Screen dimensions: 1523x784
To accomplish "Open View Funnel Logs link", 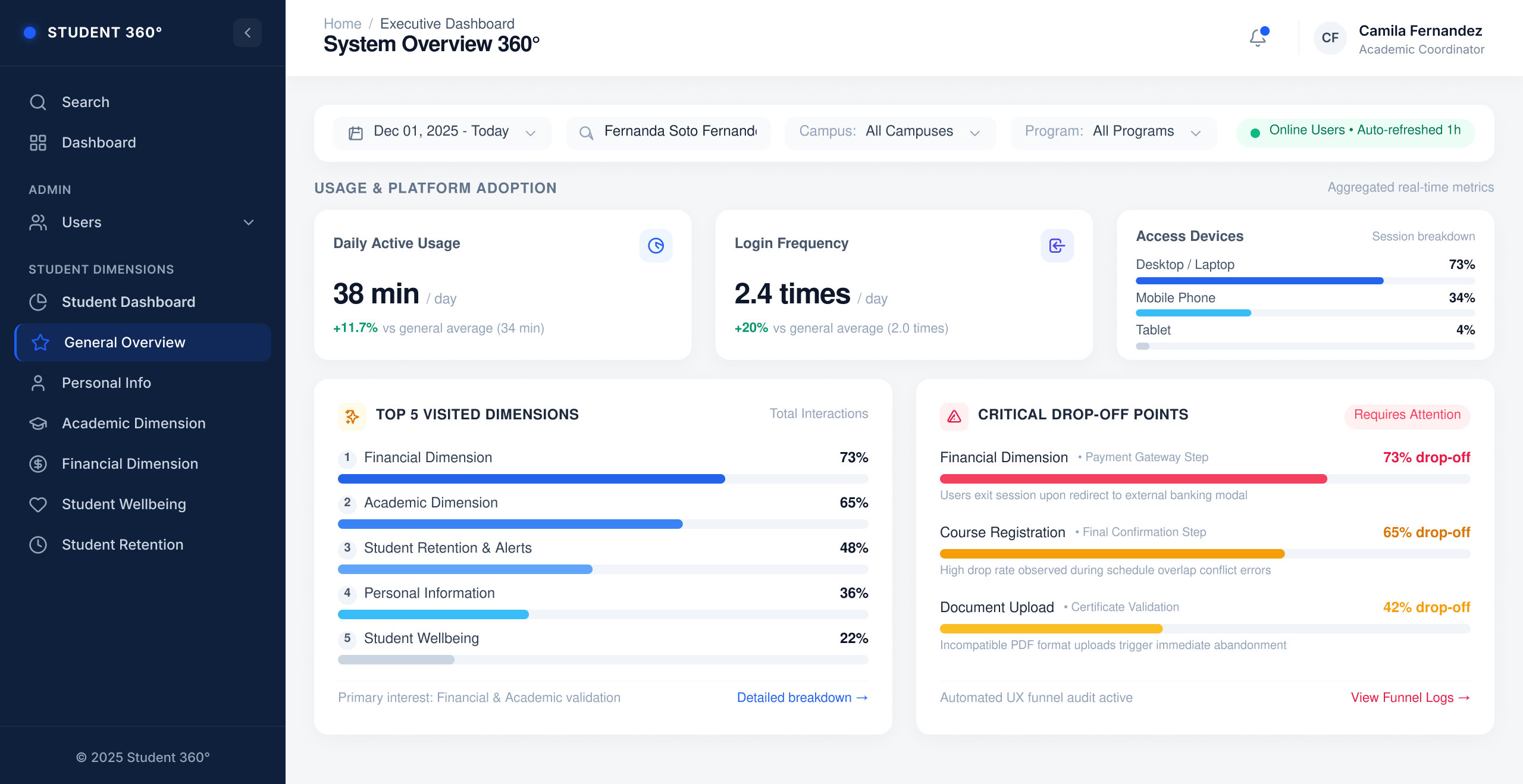I will click(1410, 698).
